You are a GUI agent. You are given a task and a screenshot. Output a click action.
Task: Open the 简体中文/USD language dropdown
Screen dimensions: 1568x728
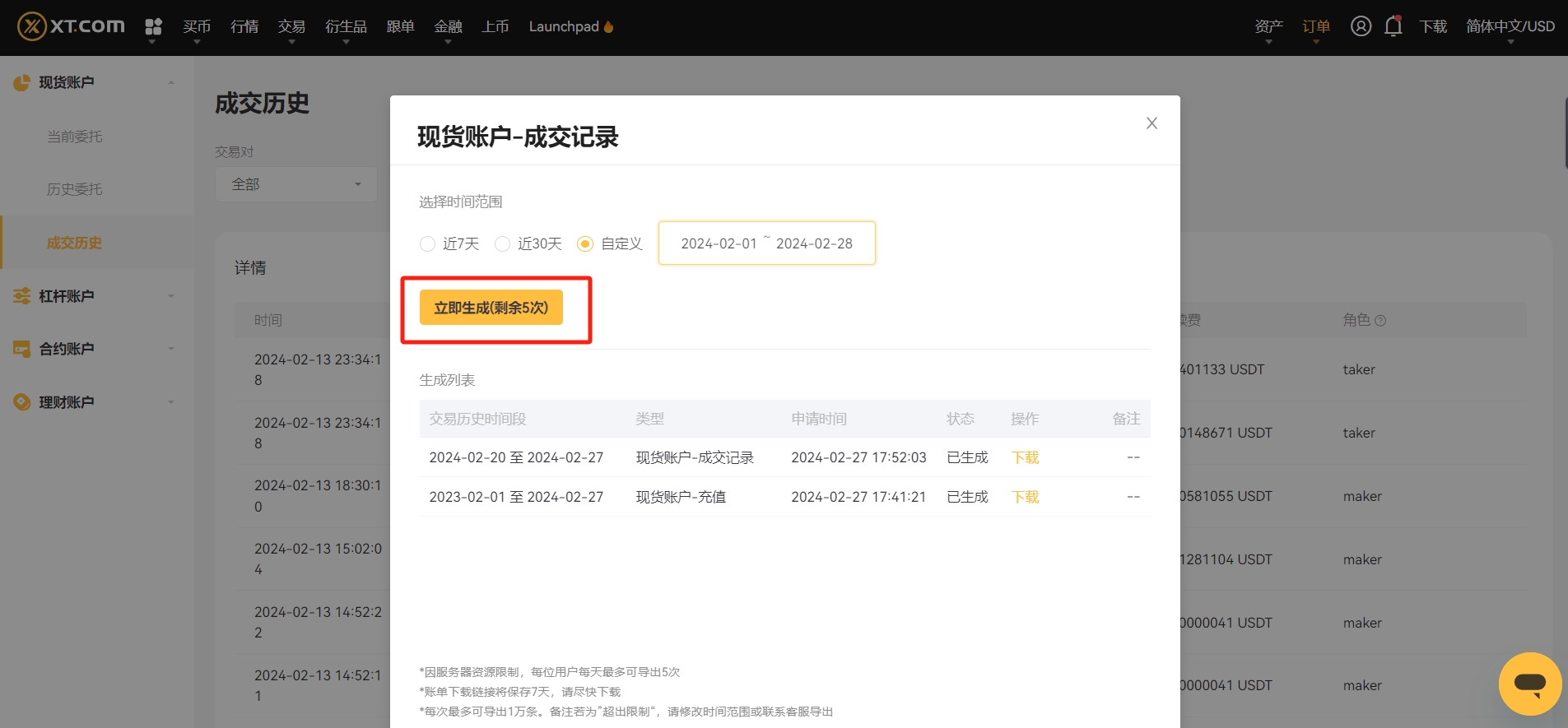click(x=1510, y=26)
